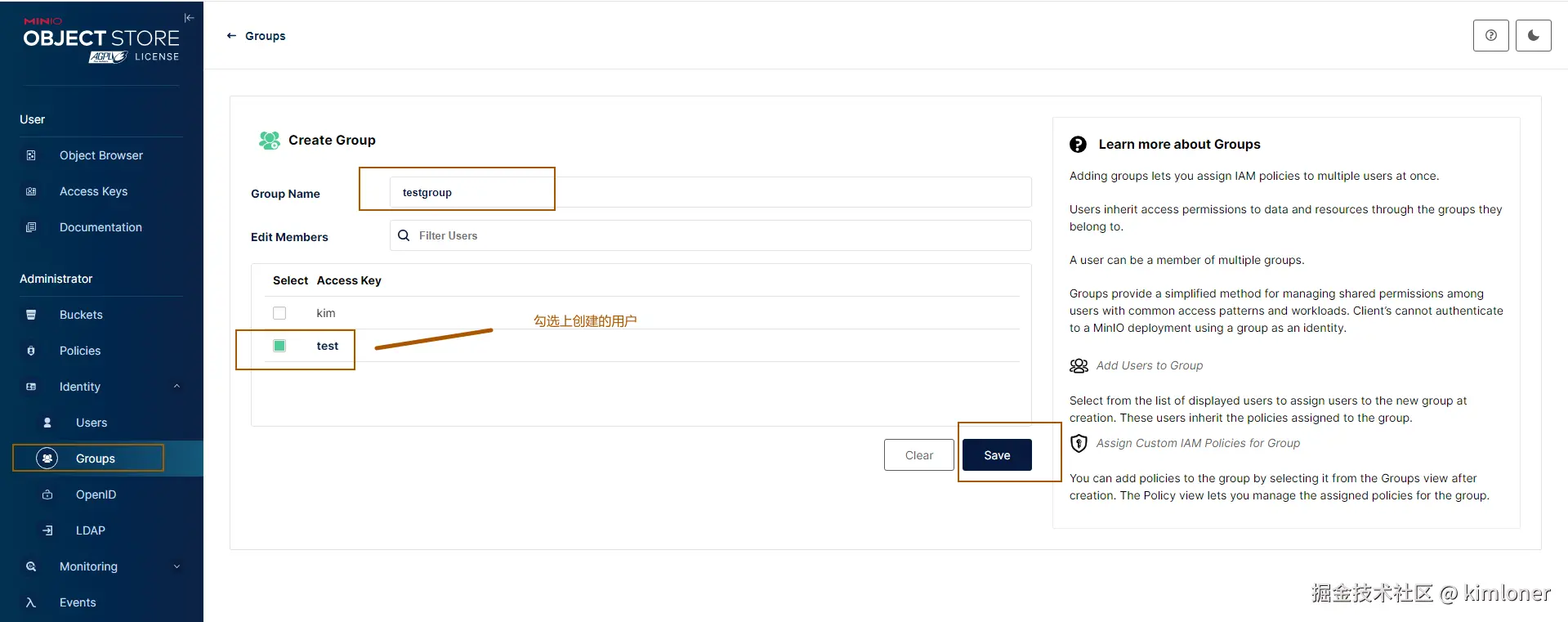The image size is (1568, 622).
Task: Click the Policies shield icon
Action: coord(31,351)
